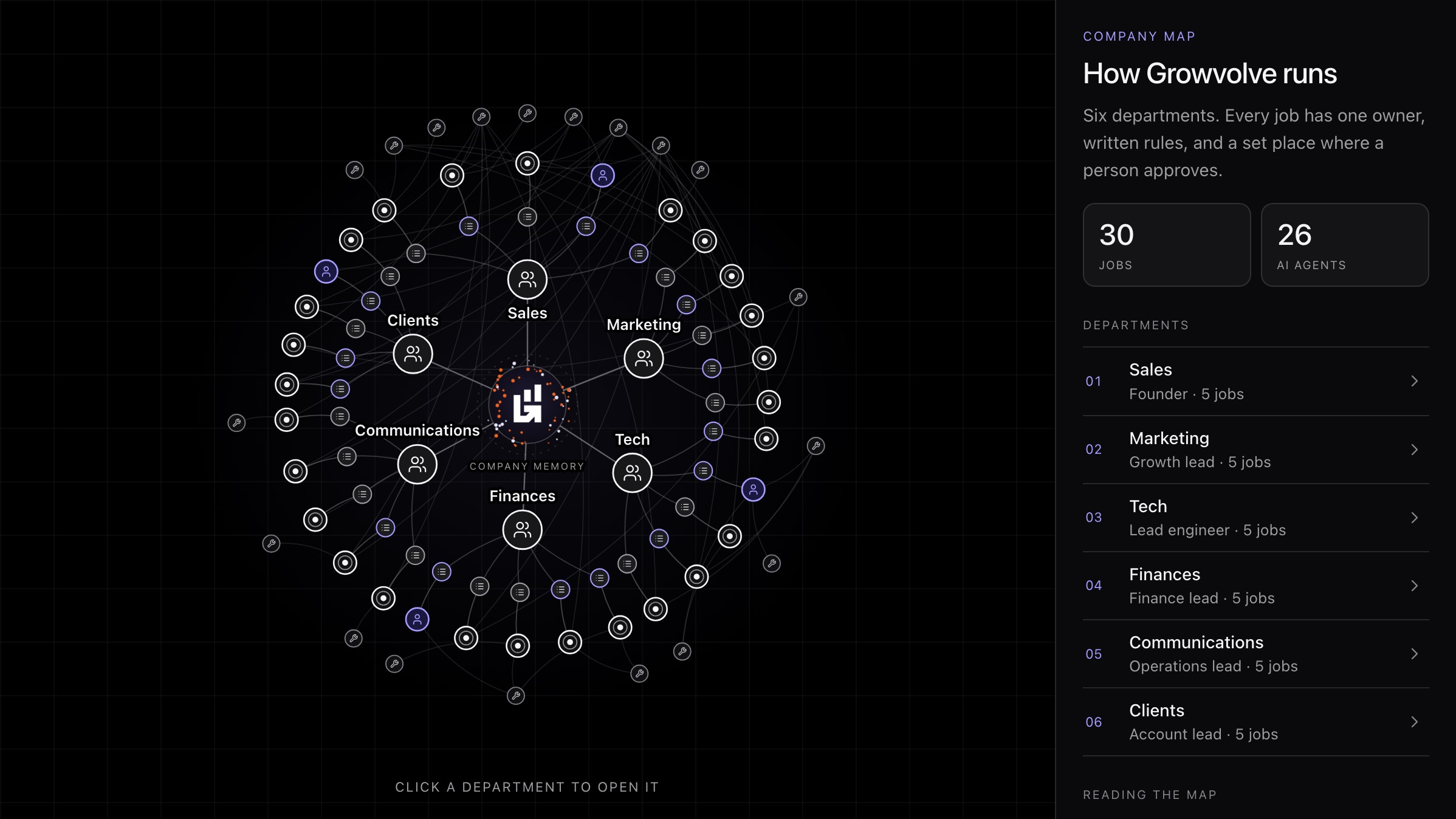This screenshot has width=1456, height=819.
Task: Expand the Sales row chevron
Action: (x=1414, y=381)
